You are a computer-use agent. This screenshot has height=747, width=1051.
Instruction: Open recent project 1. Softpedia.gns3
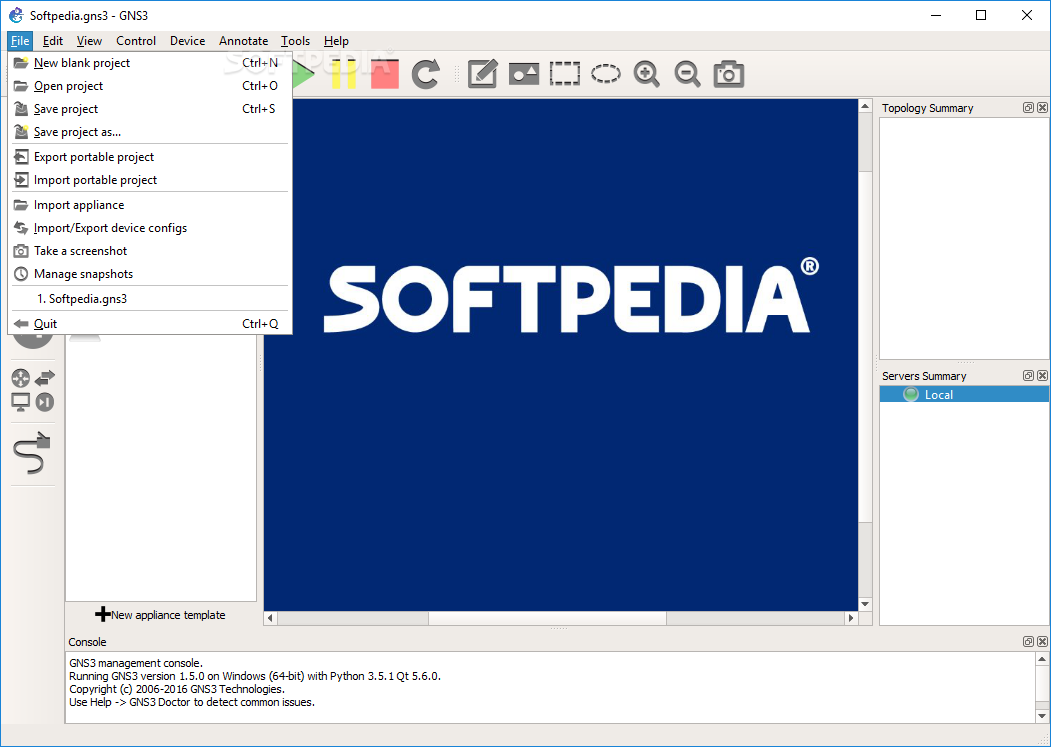point(150,299)
